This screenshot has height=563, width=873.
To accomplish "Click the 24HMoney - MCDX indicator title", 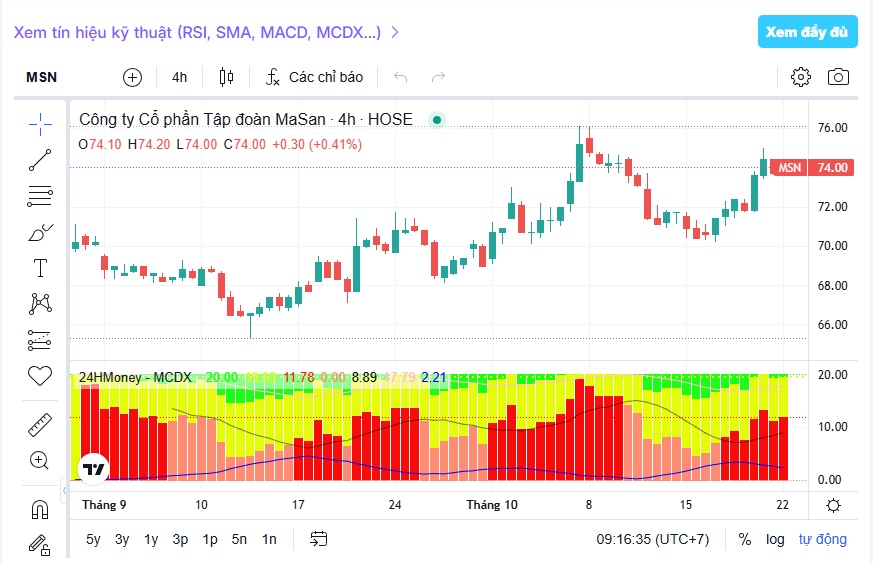I will 135,378.
